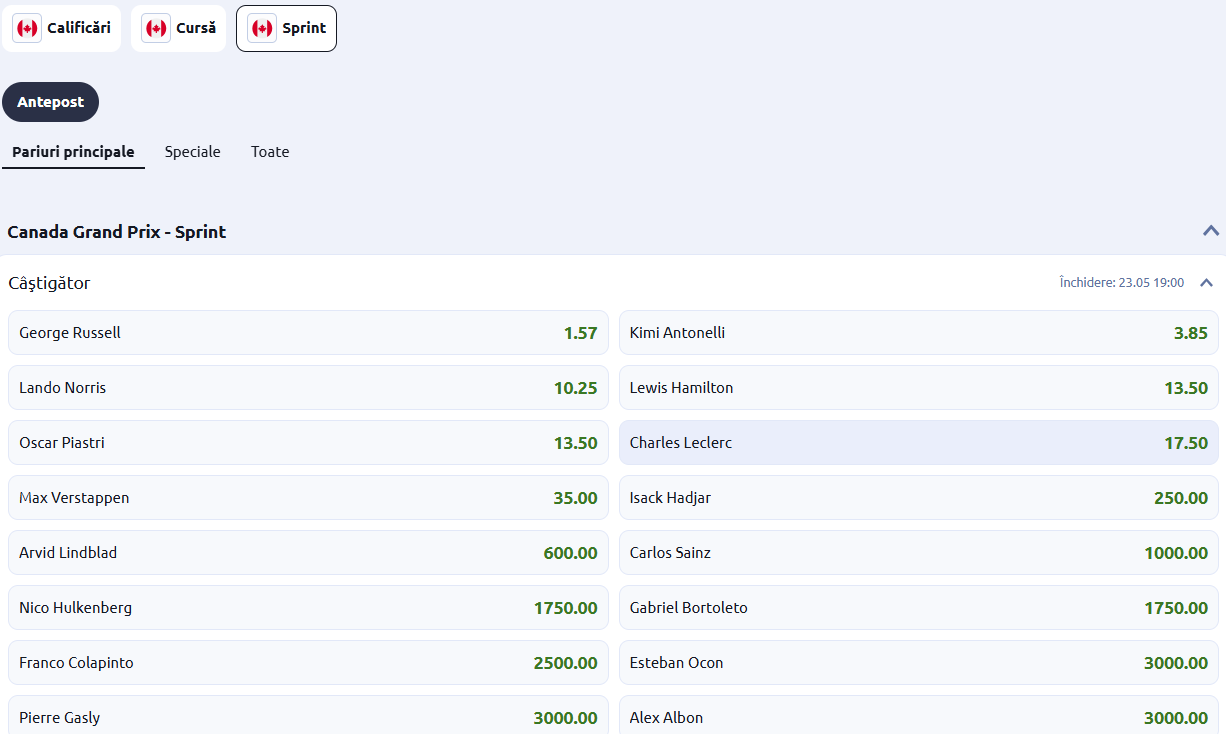Choose Isack Hadjar at 250.00
The image size is (1226, 734).
click(x=919, y=498)
